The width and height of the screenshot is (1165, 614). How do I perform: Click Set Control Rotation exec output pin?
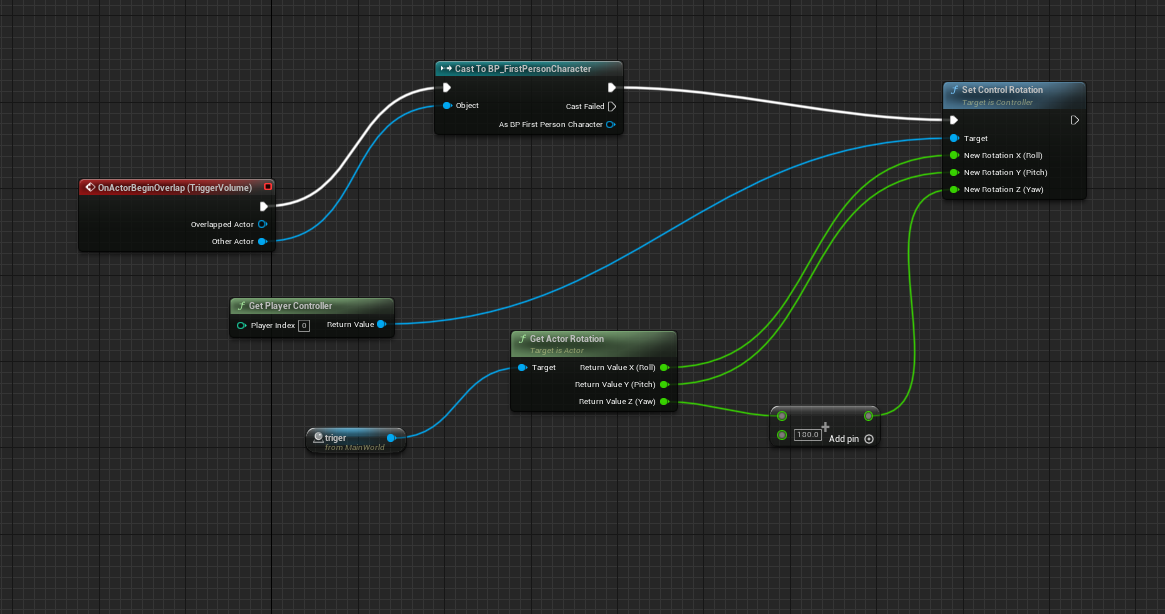(1074, 120)
